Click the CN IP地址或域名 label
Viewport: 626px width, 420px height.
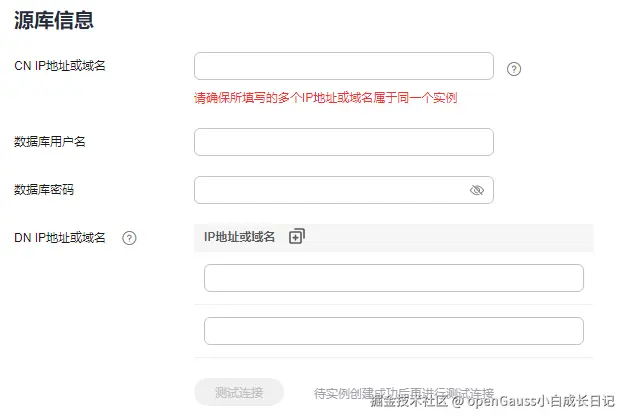60,66
